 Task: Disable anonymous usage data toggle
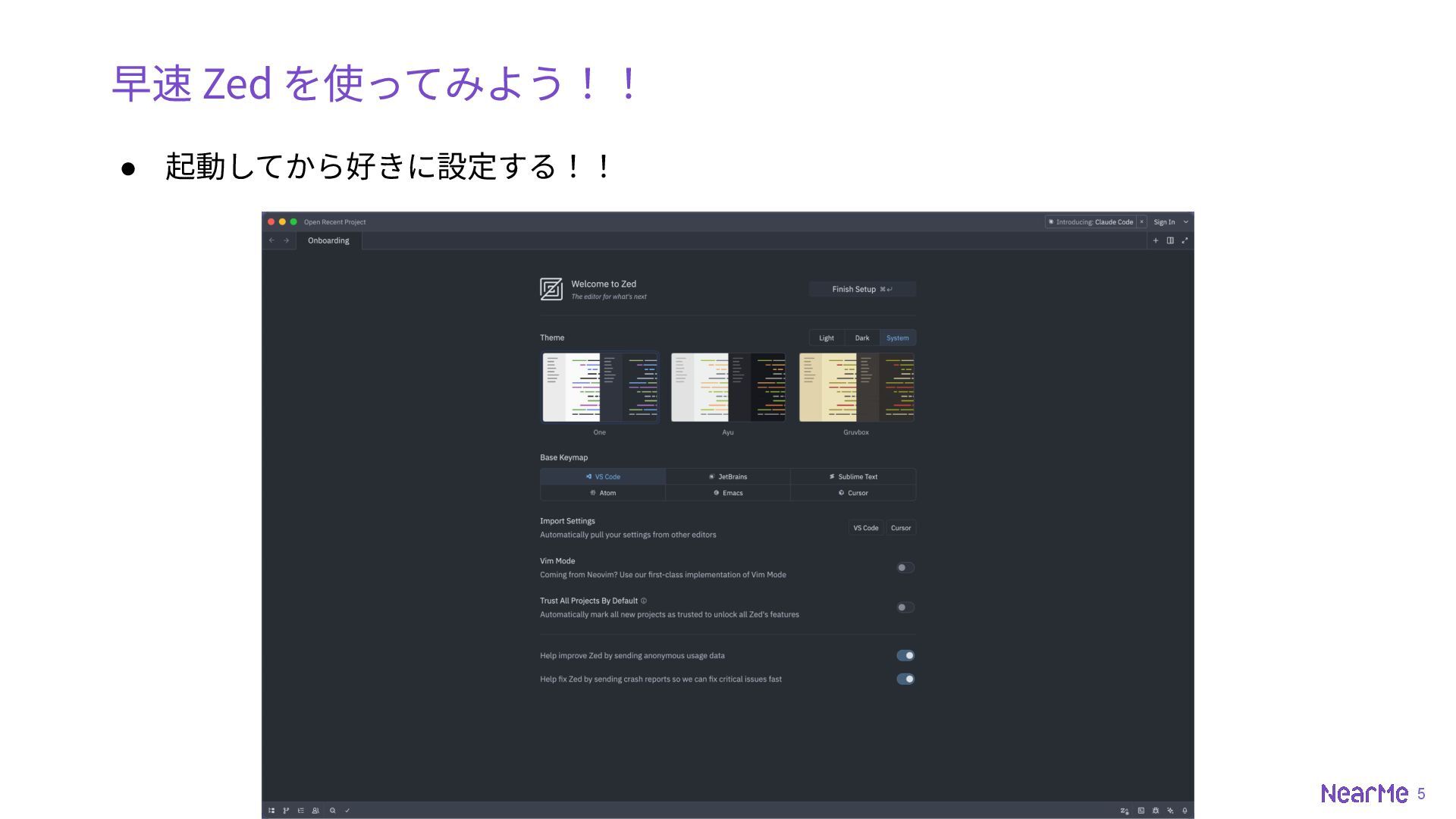[x=905, y=656]
